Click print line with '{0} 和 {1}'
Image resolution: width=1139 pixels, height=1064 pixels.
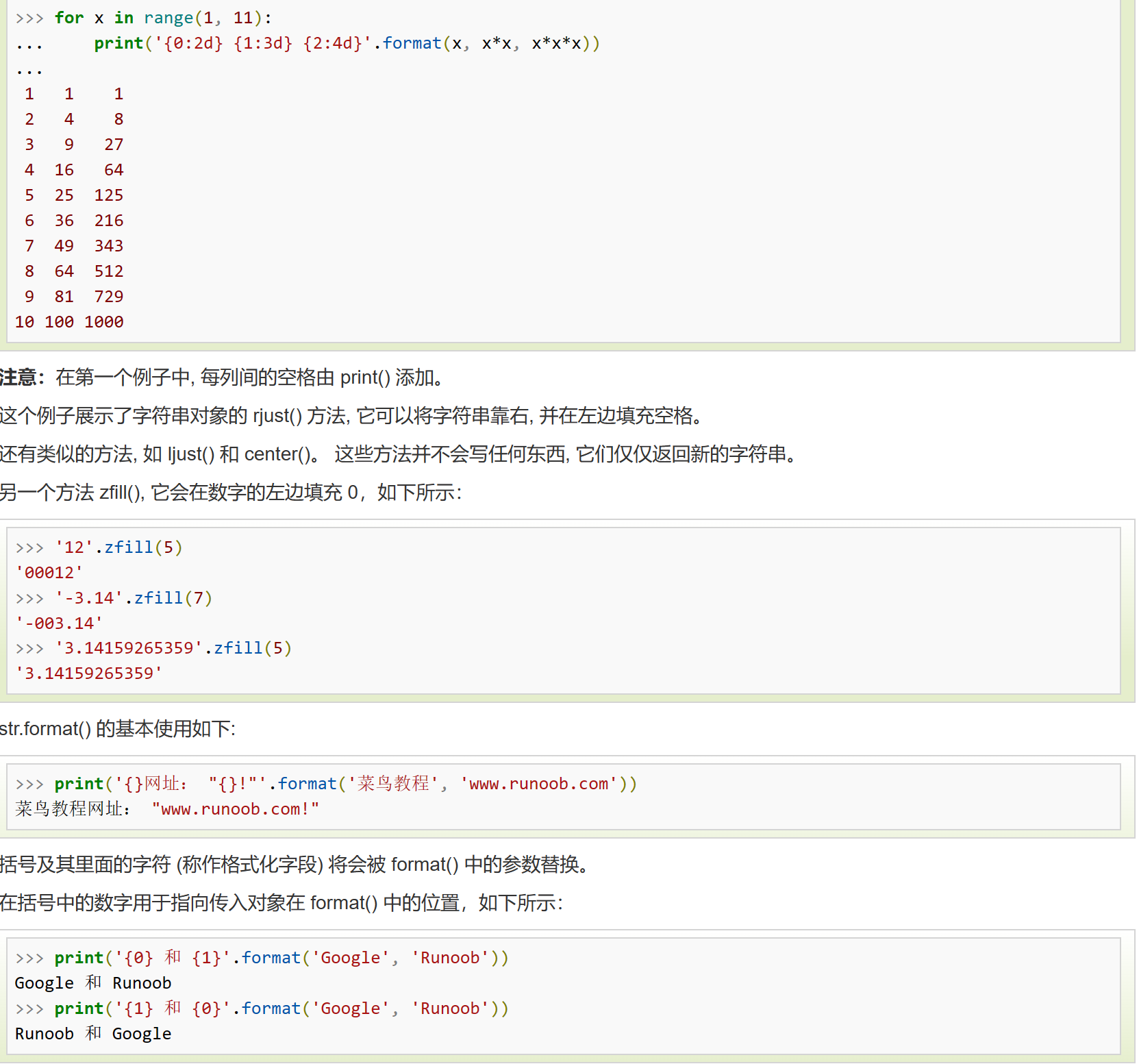(262, 957)
